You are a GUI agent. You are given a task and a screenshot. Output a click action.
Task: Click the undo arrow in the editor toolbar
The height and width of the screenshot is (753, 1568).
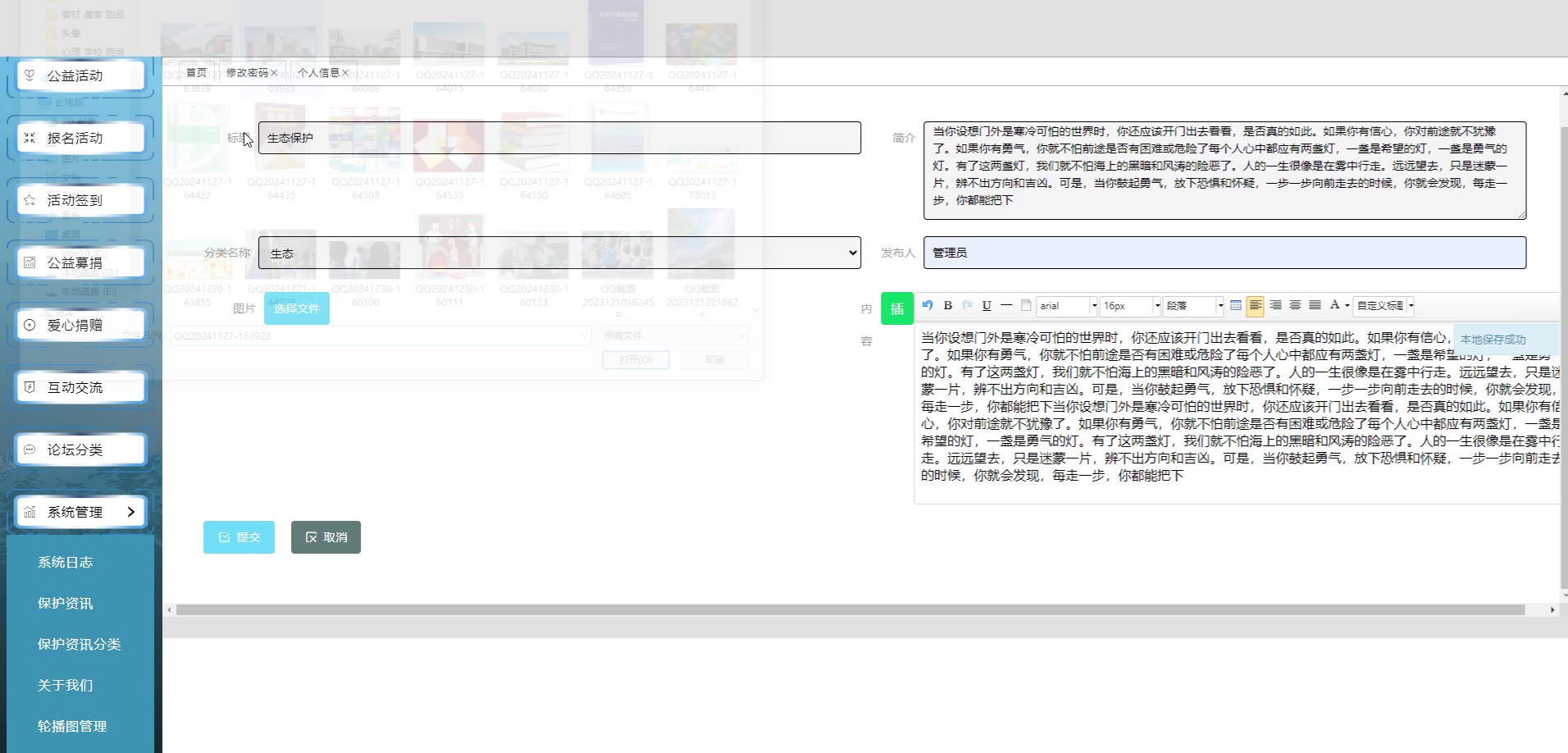pos(928,305)
